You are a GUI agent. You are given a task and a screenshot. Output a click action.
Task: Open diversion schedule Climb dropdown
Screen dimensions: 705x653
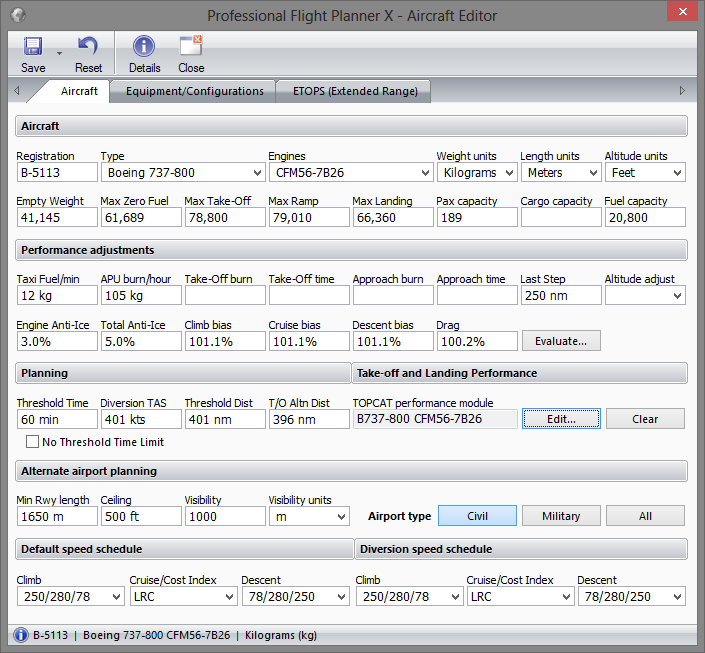[x=410, y=596]
